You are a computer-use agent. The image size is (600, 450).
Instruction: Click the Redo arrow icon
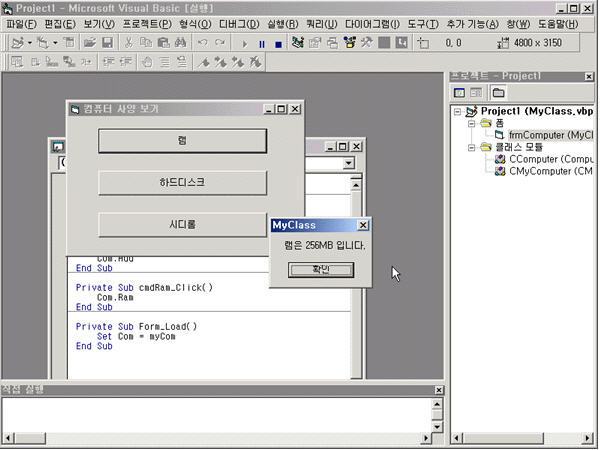click(220, 43)
